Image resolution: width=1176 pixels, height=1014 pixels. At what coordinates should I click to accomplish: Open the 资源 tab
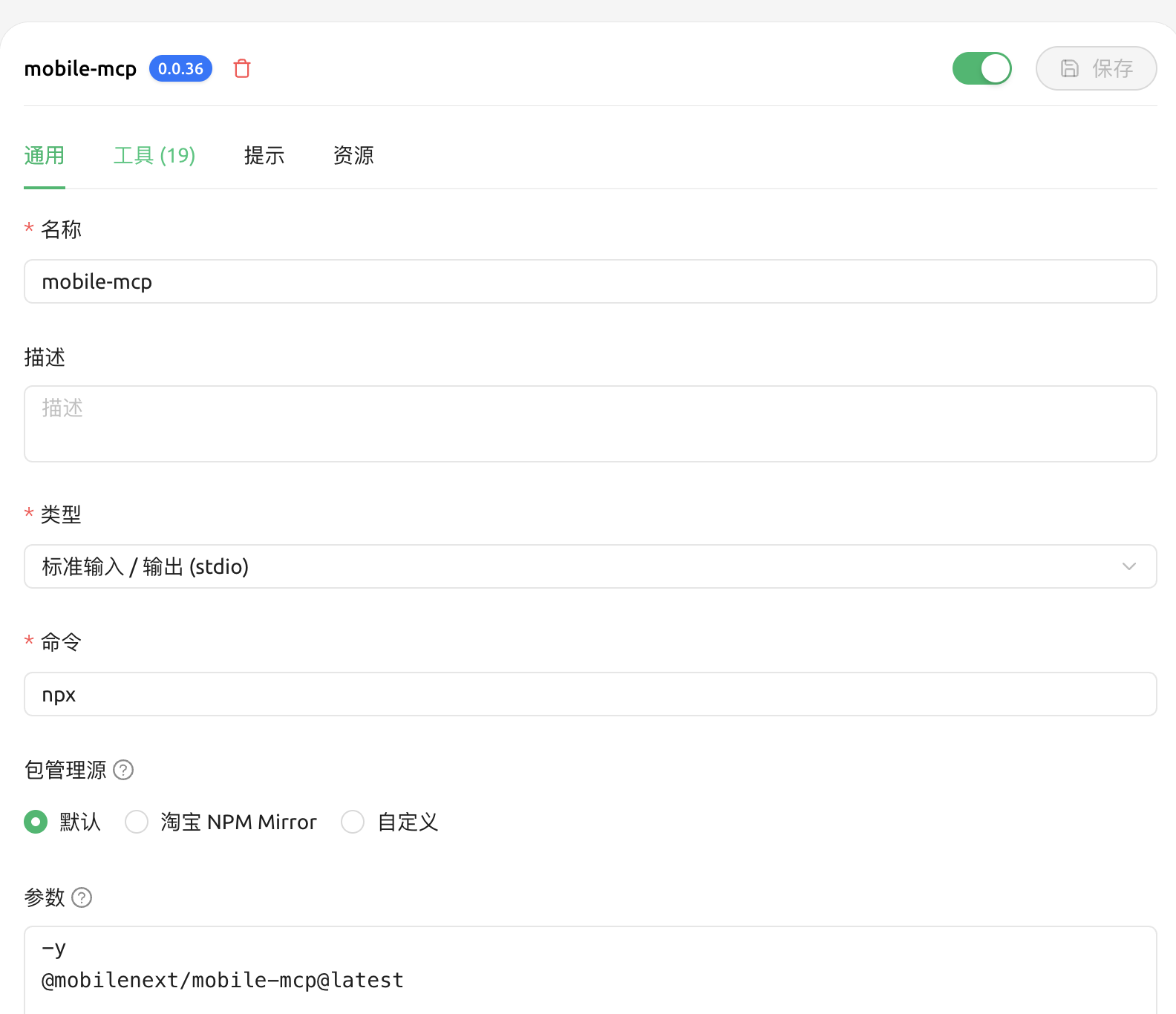(x=353, y=155)
